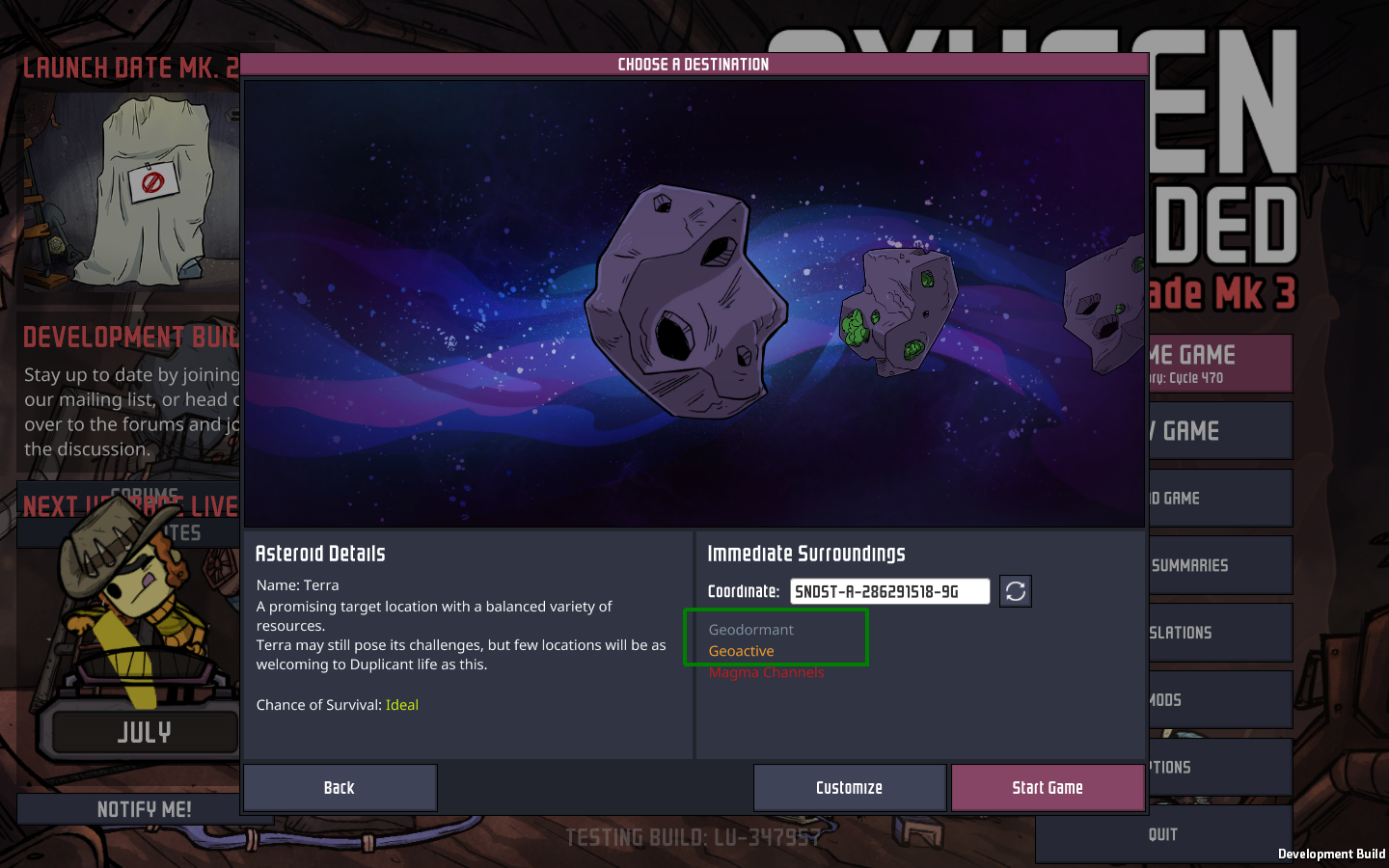Click the Magma Channels trait
The width and height of the screenshot is (1389, 868).
[766, 672]
